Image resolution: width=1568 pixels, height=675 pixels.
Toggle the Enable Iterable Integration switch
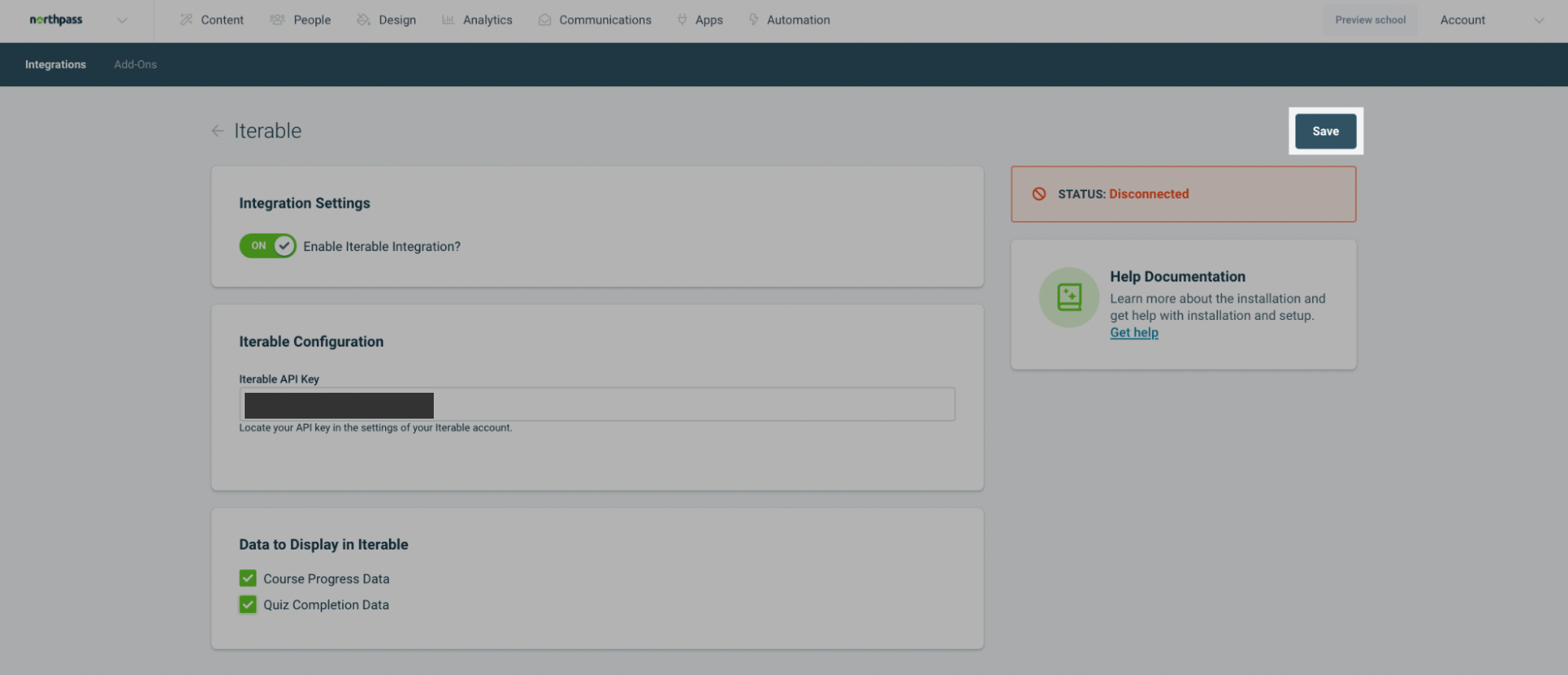pos(267,245)
